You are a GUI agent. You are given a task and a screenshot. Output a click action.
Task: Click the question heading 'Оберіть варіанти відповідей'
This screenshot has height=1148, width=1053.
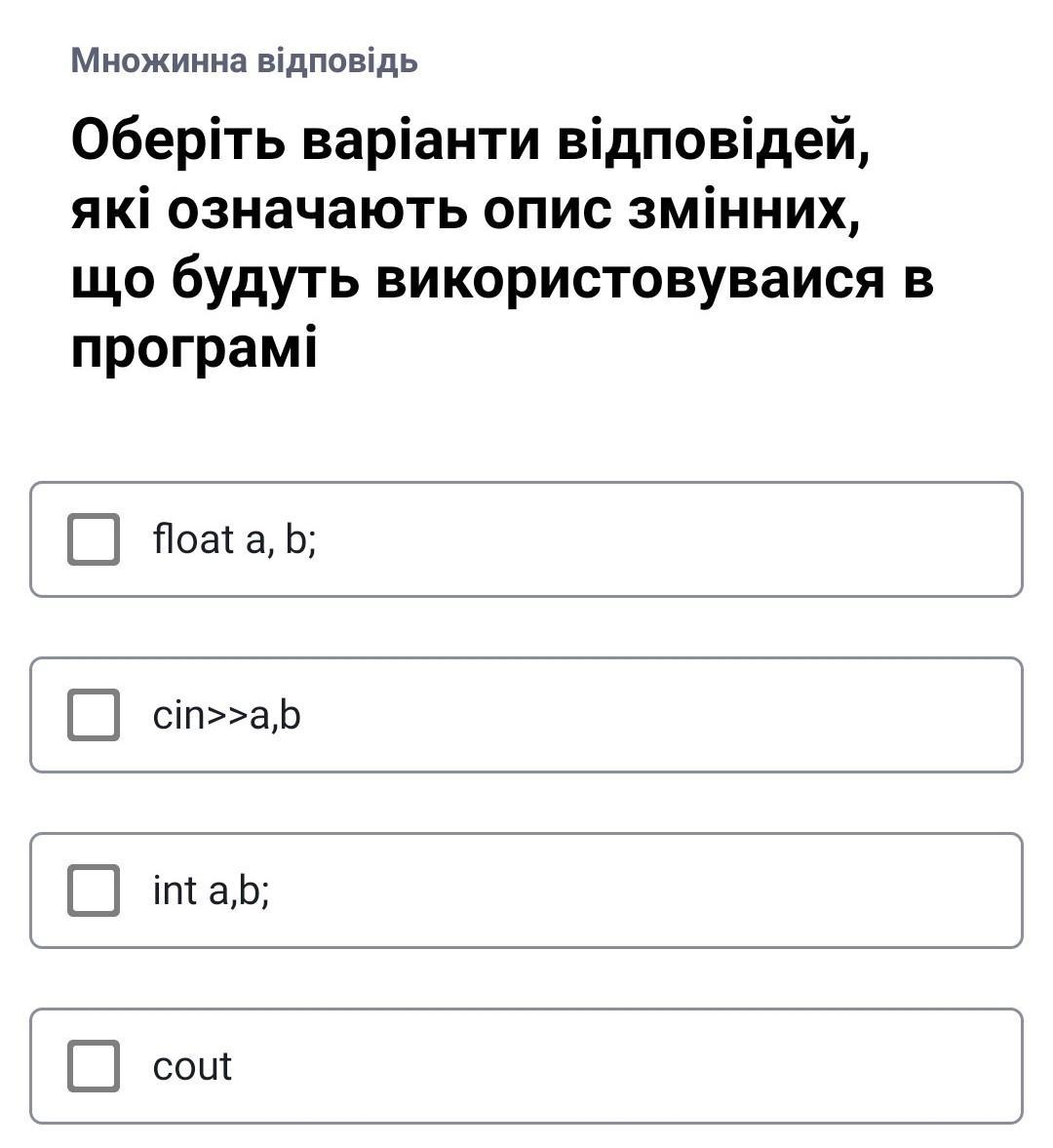point(468,140)
